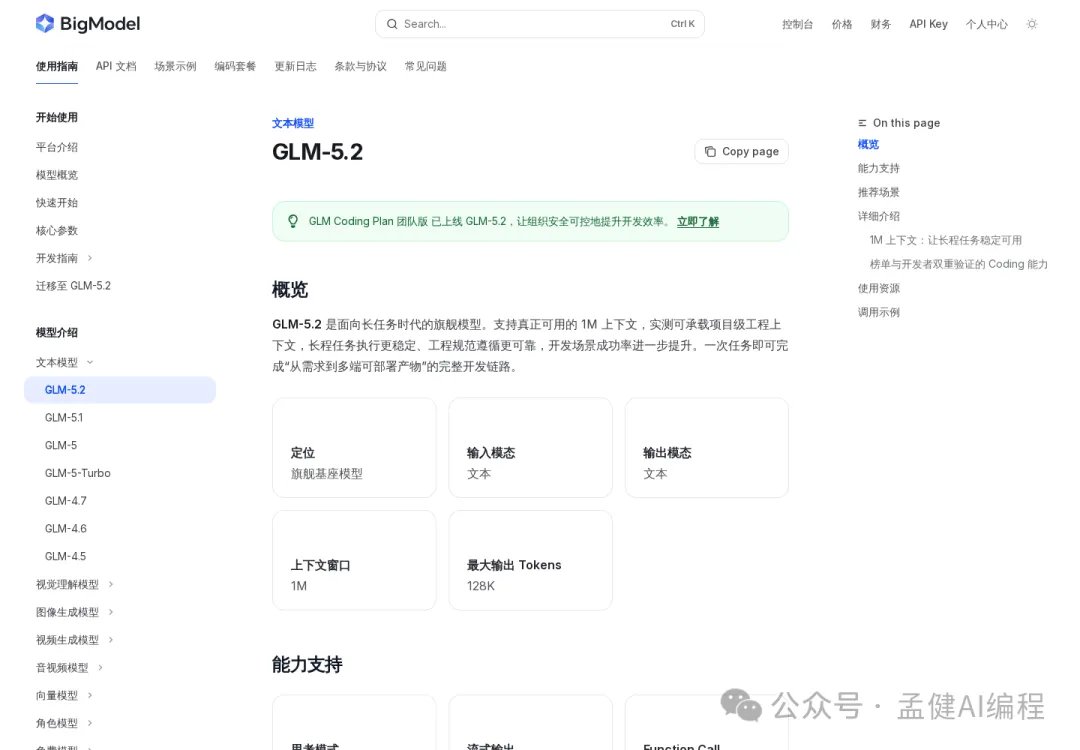Click the 输入模态 card

pos(530,448)
